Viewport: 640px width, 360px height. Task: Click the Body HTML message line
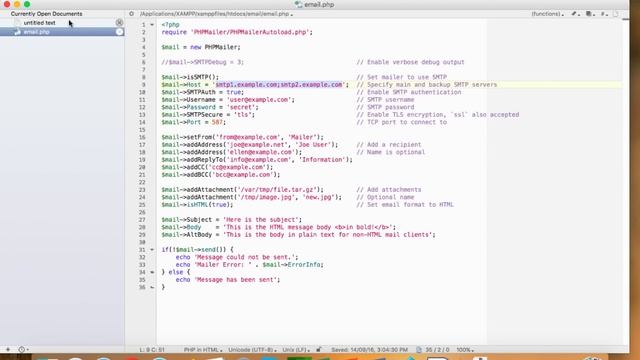[x=278, y=227]
